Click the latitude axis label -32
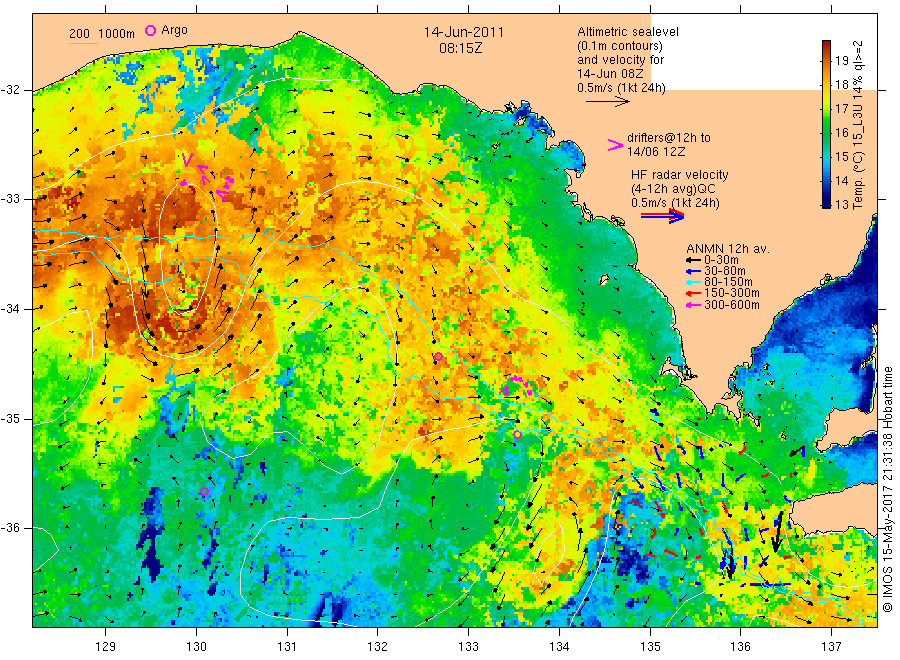The image size is (900, 660). tap(10, 90)
